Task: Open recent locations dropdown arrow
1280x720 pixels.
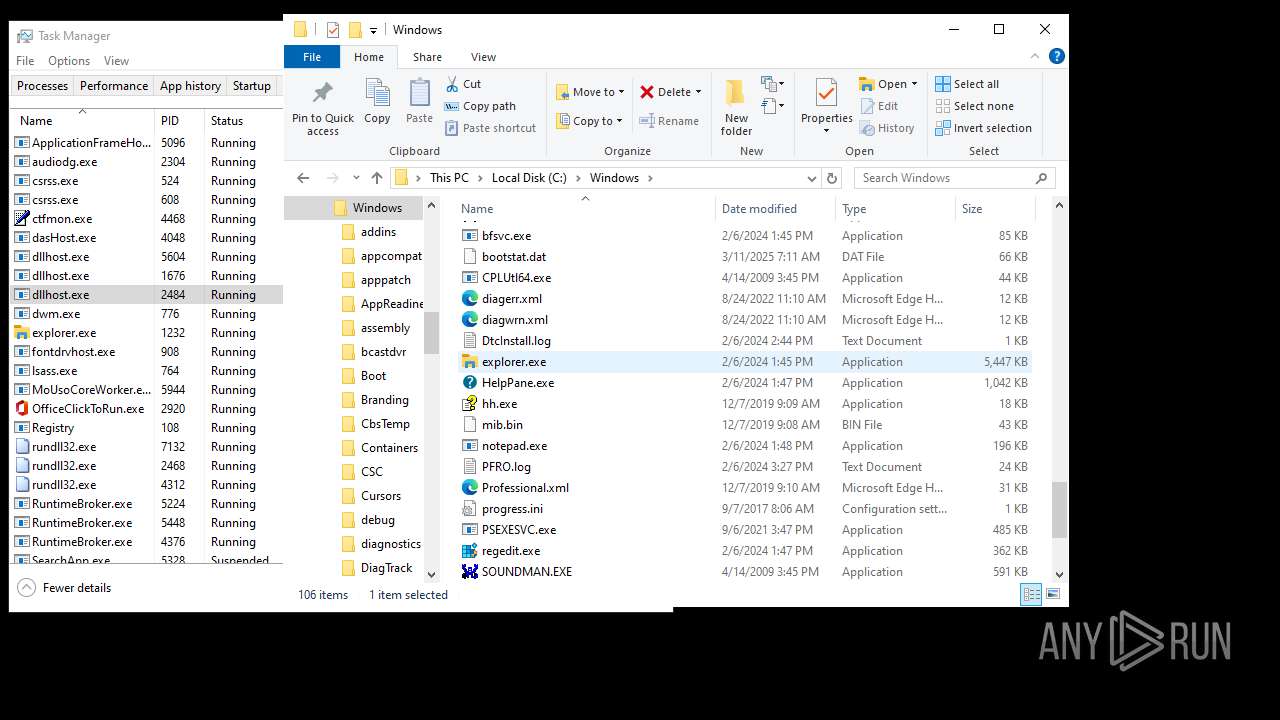Action: click(356, 178)
